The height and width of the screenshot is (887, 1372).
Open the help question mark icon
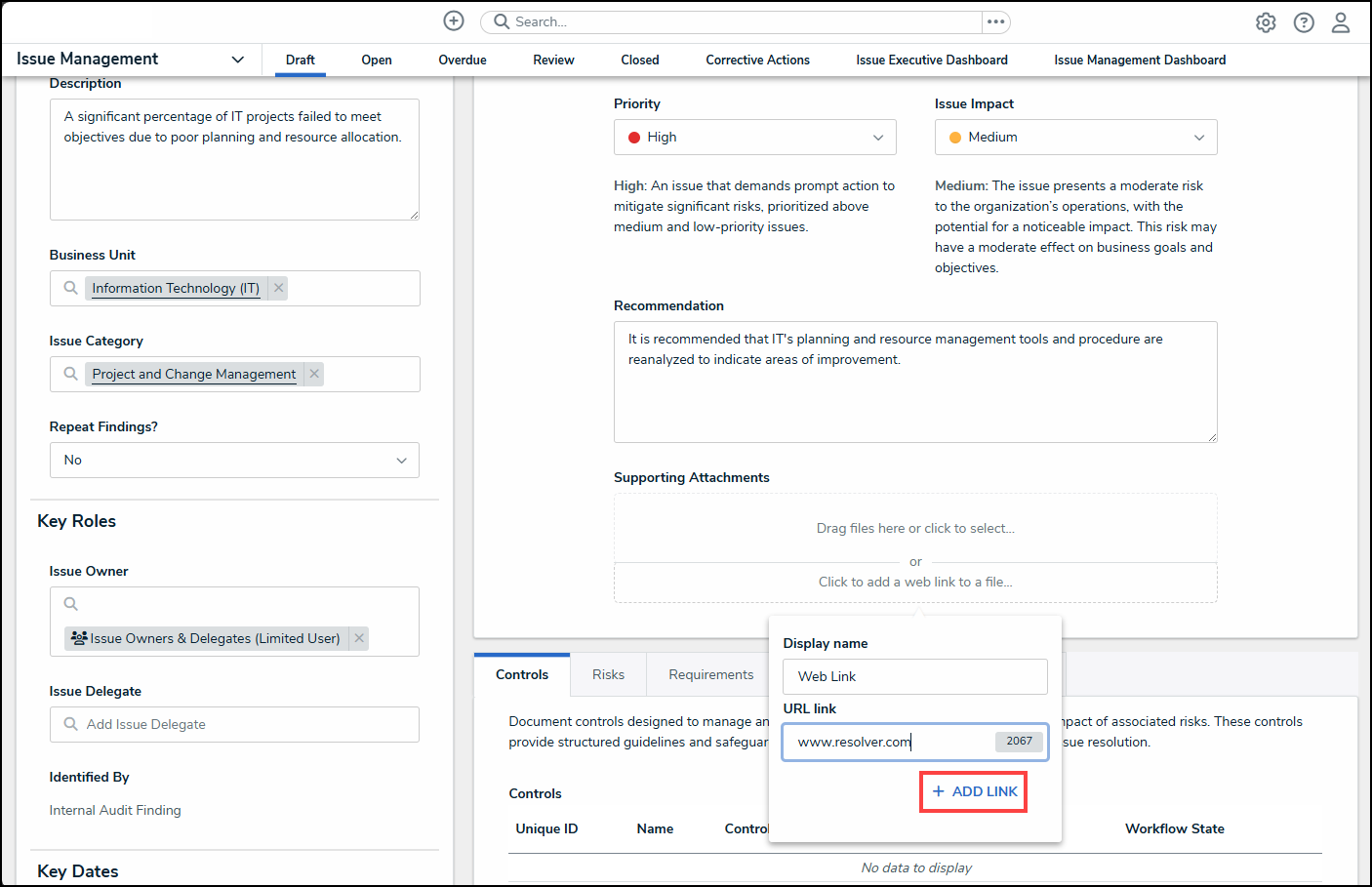coord(1304,22)
